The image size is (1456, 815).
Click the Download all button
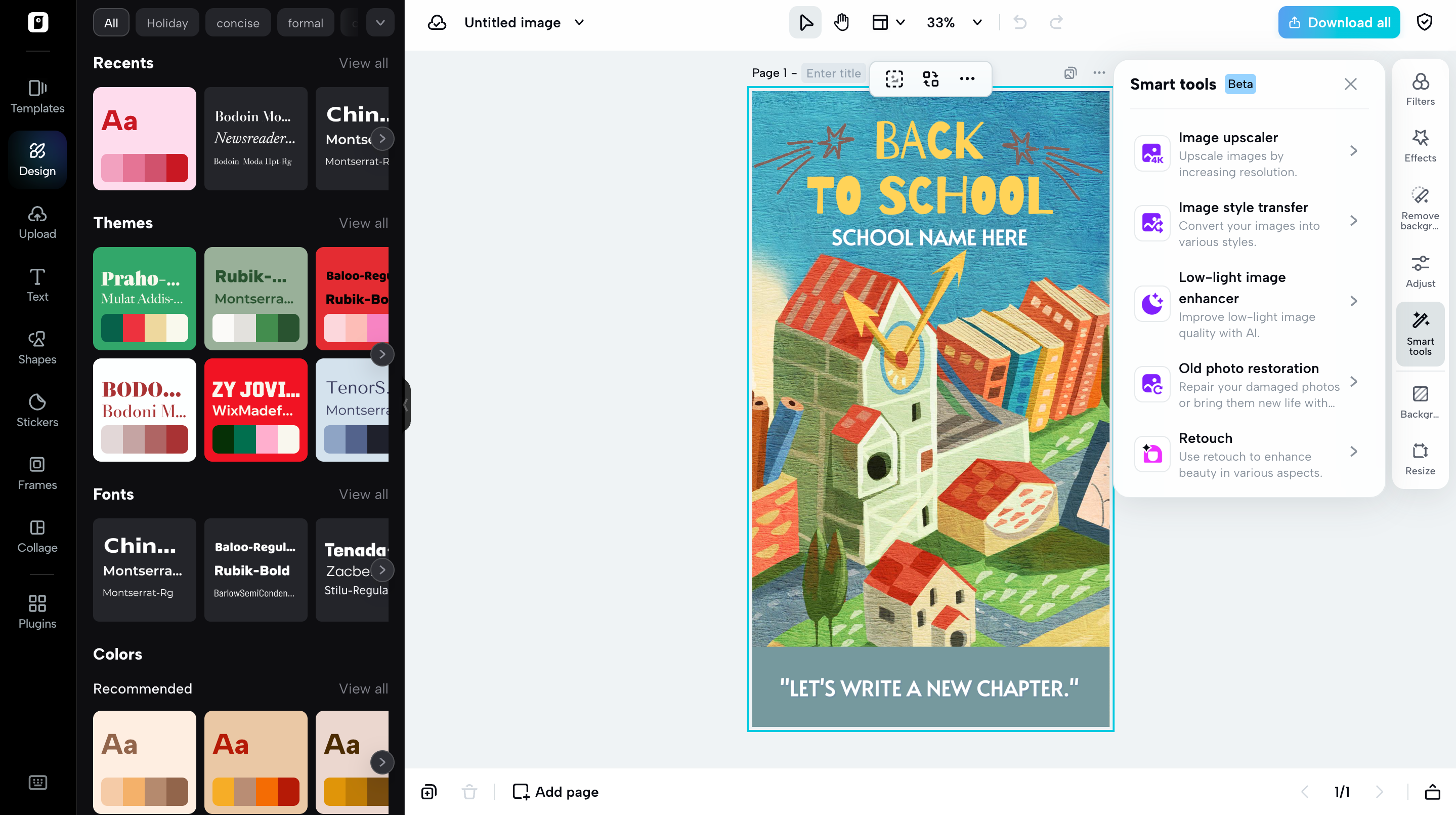click(x=1339, y=23)
